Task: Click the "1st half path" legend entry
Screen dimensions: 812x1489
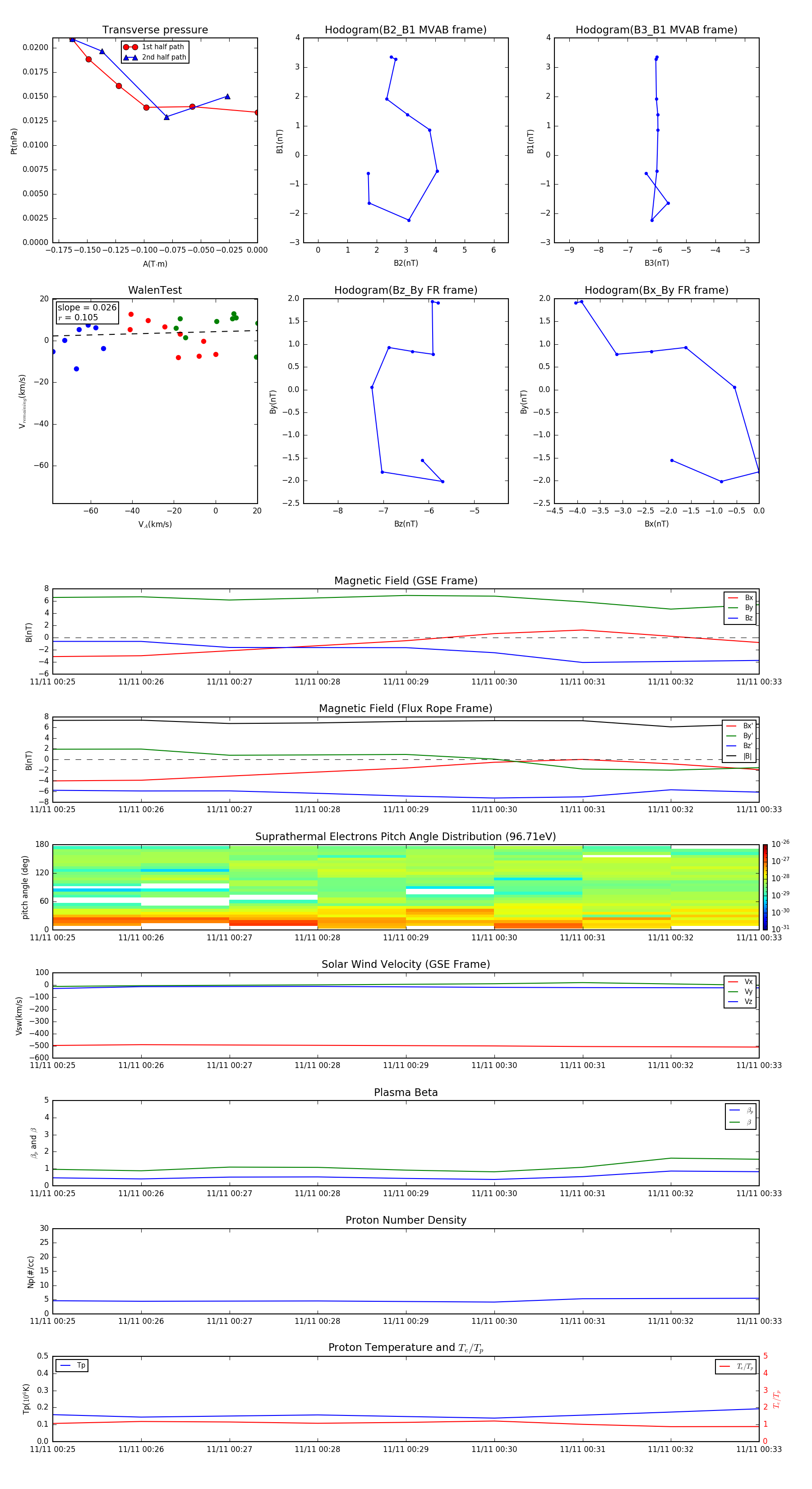Action: 155,47
